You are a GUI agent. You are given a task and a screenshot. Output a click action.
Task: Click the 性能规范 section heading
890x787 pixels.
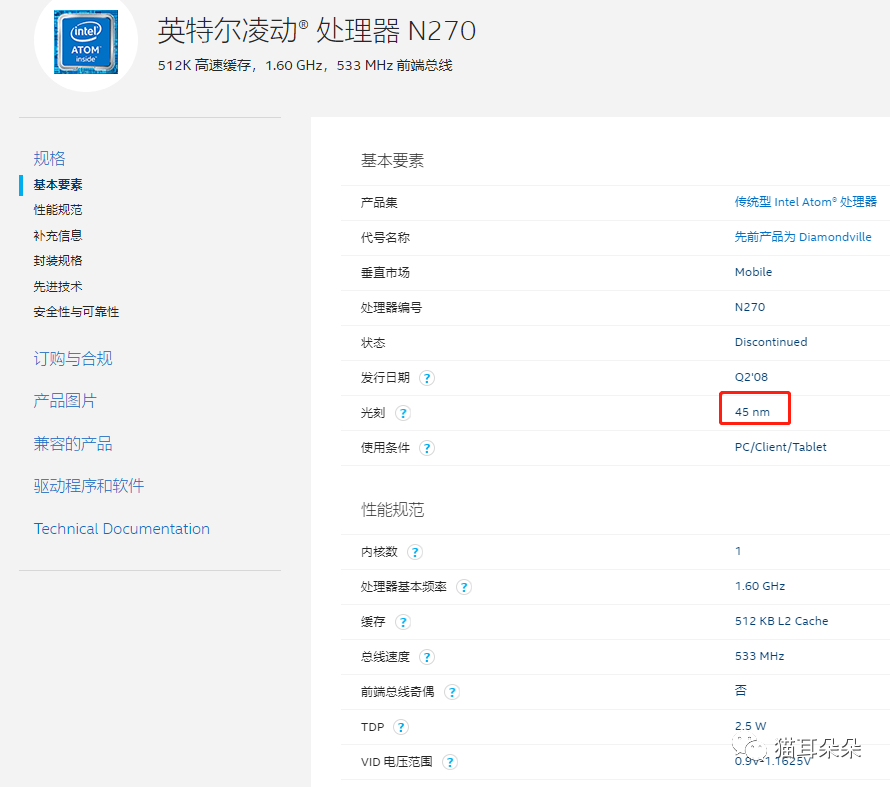[x=393, y=510]
